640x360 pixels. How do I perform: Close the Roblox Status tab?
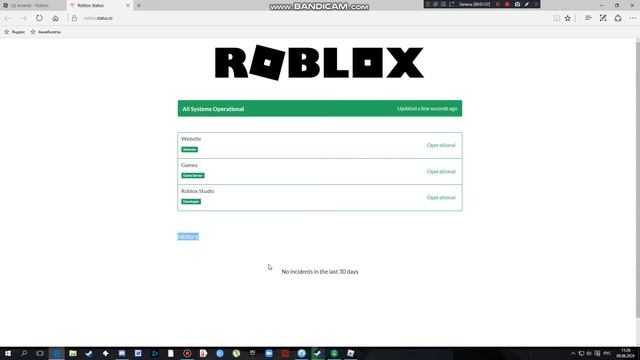point(128,5)
